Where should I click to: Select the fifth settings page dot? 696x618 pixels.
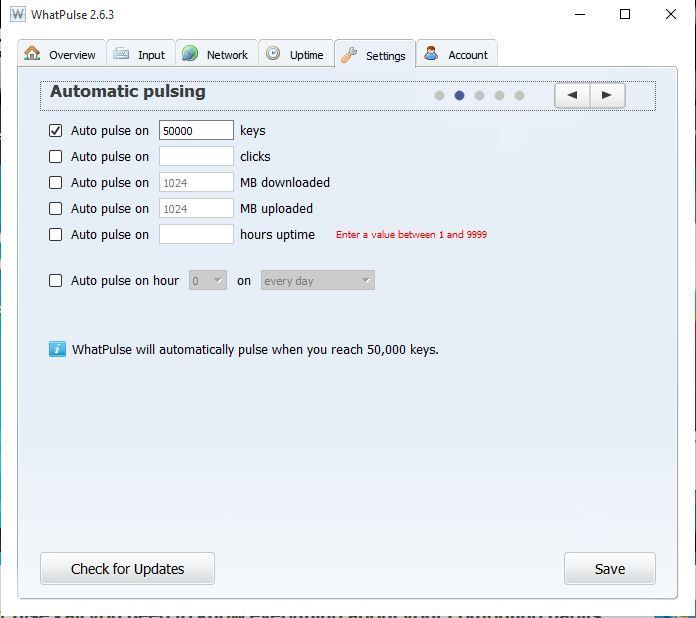pos(519,95)
